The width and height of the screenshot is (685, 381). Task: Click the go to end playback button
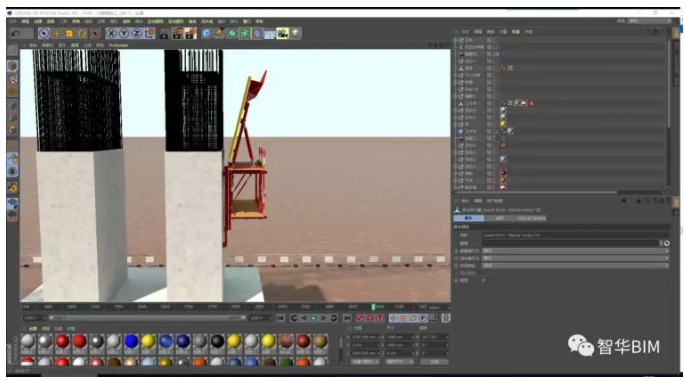(x=347, y=318)
